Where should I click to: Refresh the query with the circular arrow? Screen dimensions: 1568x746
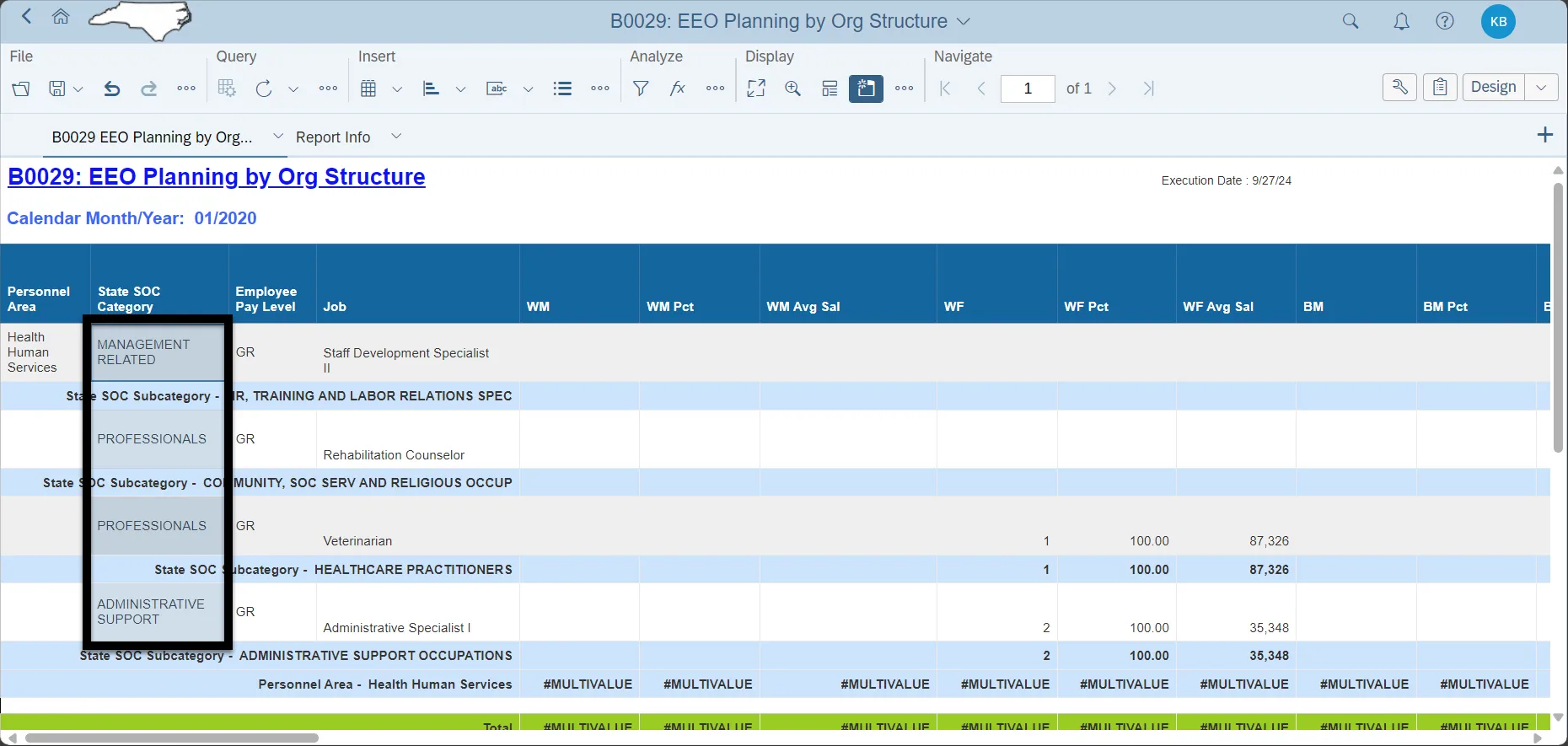click(264, 89)
